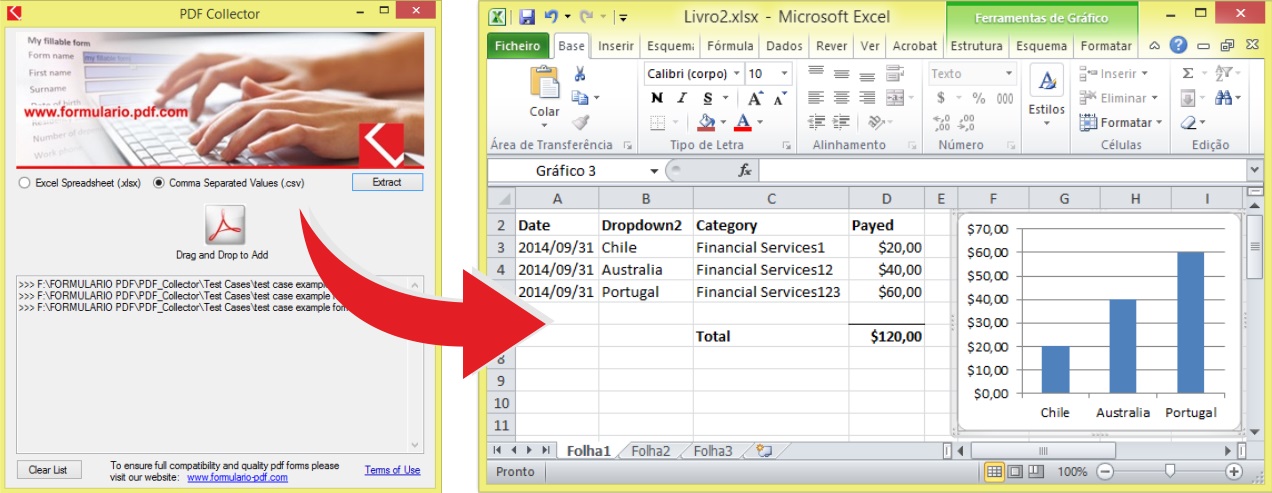Open the www.formulario-pdf.com link
The height and width of the screenshot is (493, 1272).
pos(237,477)
